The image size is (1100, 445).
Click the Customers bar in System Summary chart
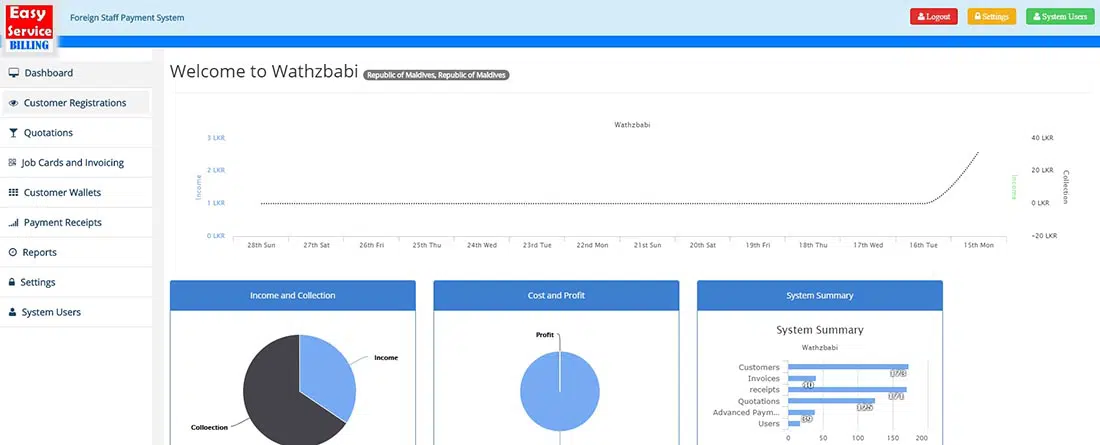pyautogui.click(x=846, y=367)
